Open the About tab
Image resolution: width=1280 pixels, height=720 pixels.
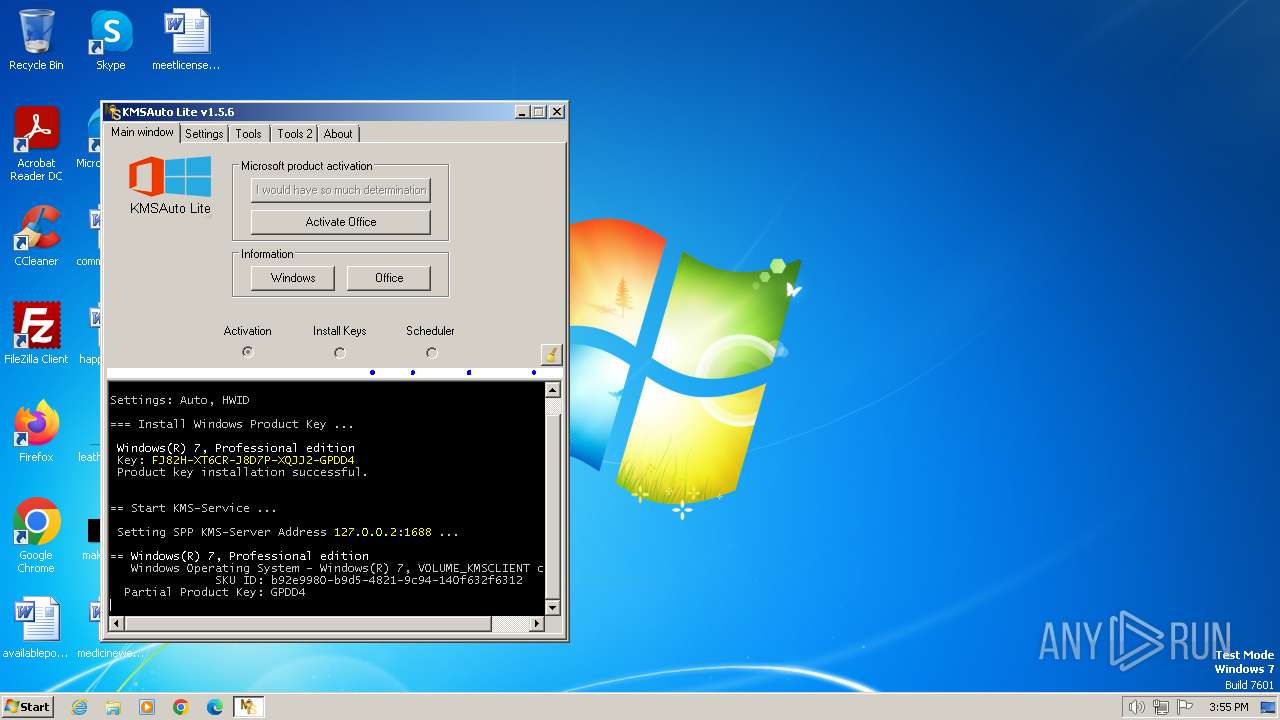(x=338, y=134)
